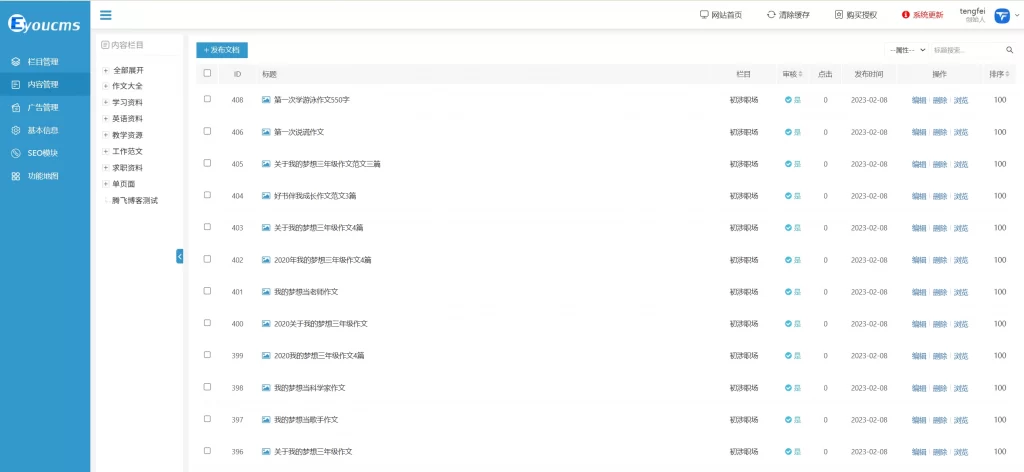Click the red 系统更新 alert icon
The image size is (1024, 472).
pyautogui.click(x=906, y=15)
